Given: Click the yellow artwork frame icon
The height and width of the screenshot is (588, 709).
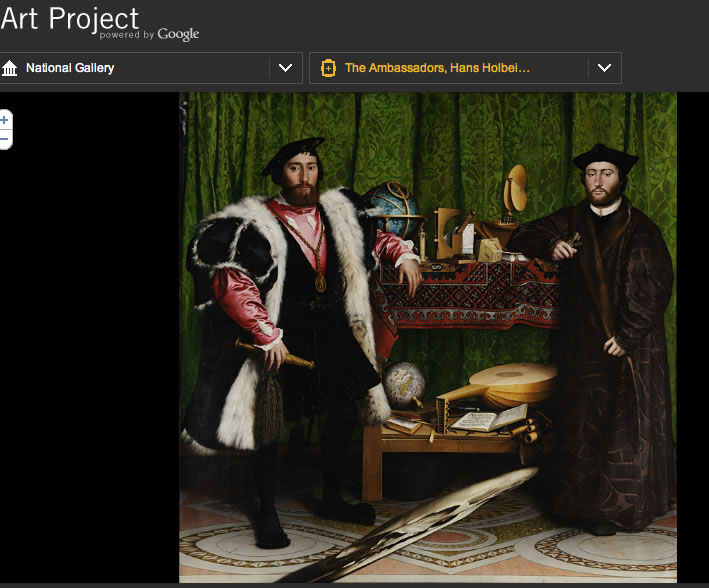Looking at the screenshot, I should tap(328, 68).
